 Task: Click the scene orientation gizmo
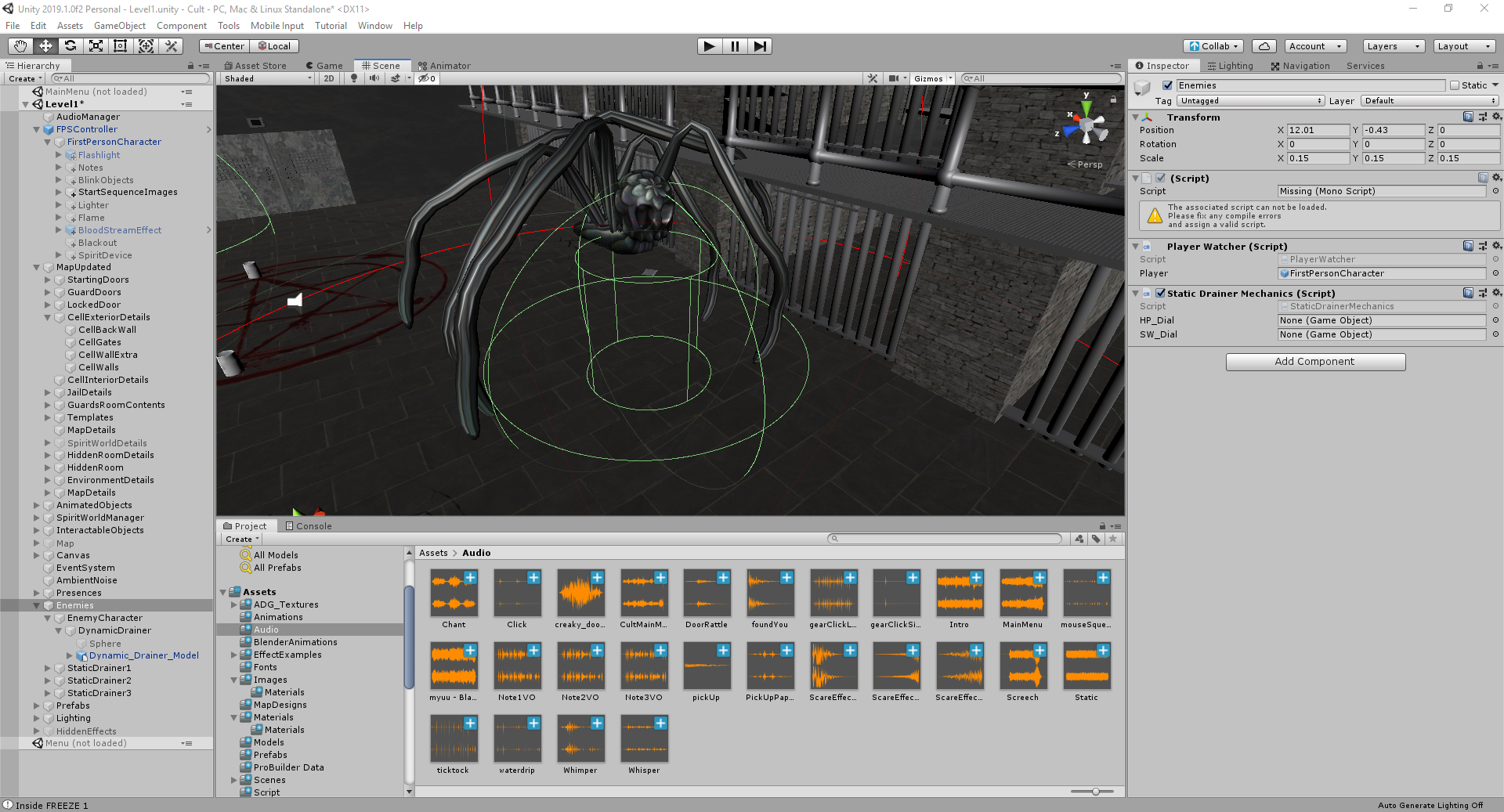1086,125
